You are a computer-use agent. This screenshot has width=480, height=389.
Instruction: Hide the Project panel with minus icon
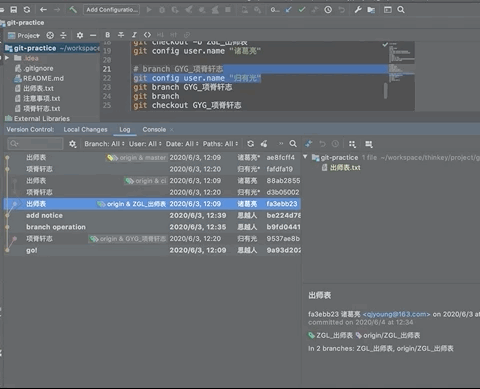93,35
